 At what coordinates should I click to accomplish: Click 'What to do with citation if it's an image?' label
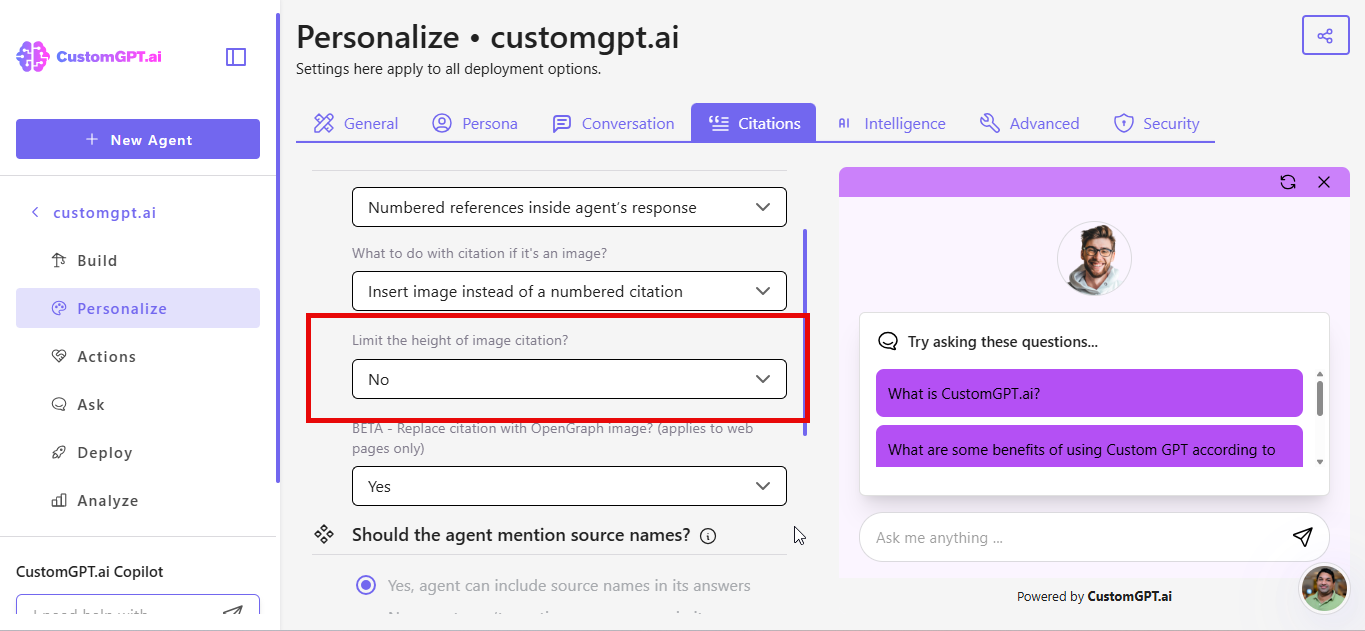coord(479,253)
